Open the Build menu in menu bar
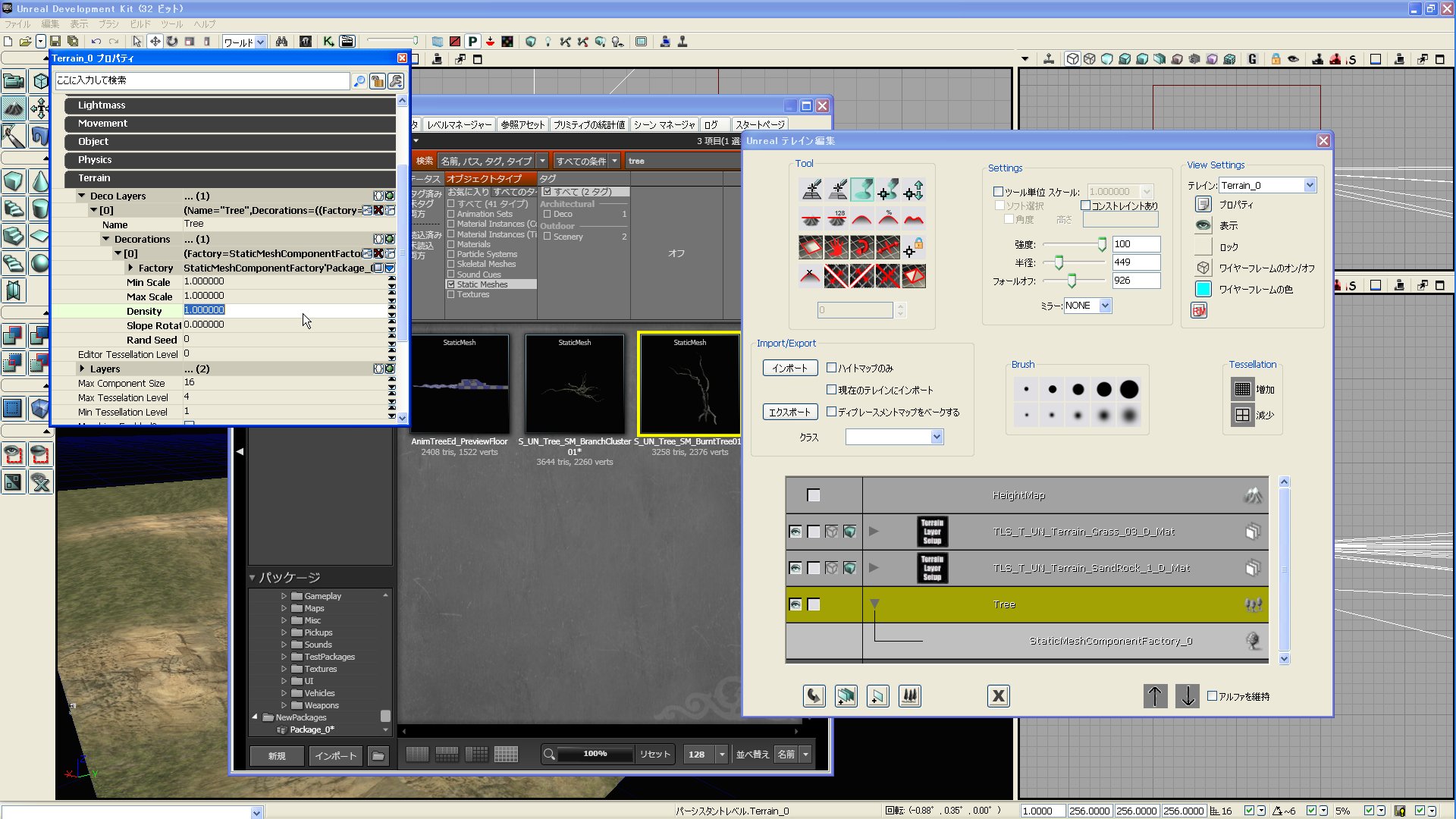This screenshot has height=819, width=1456. [x=140, y=24]
